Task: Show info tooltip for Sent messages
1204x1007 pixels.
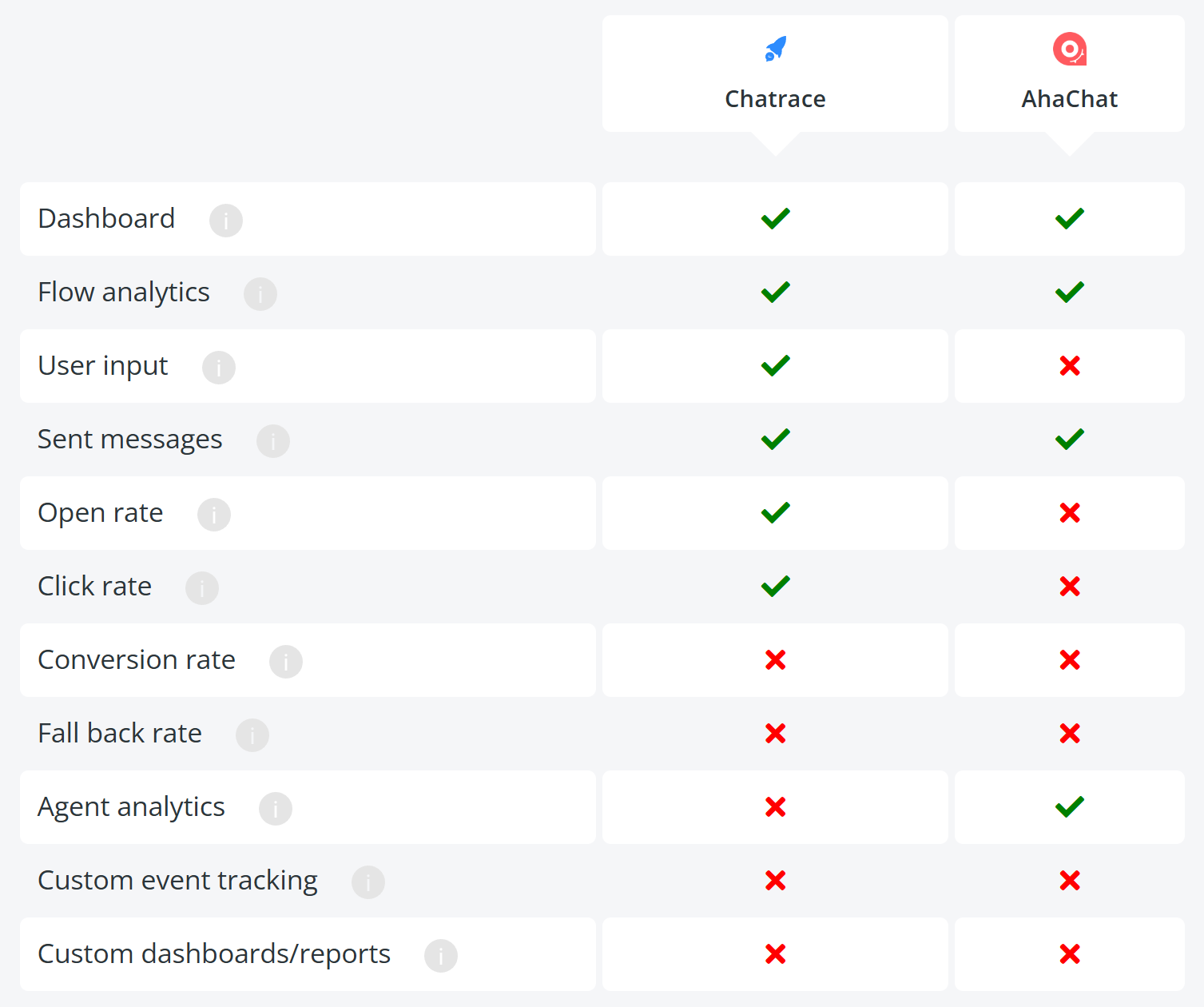Action: [x=273, y=440]
